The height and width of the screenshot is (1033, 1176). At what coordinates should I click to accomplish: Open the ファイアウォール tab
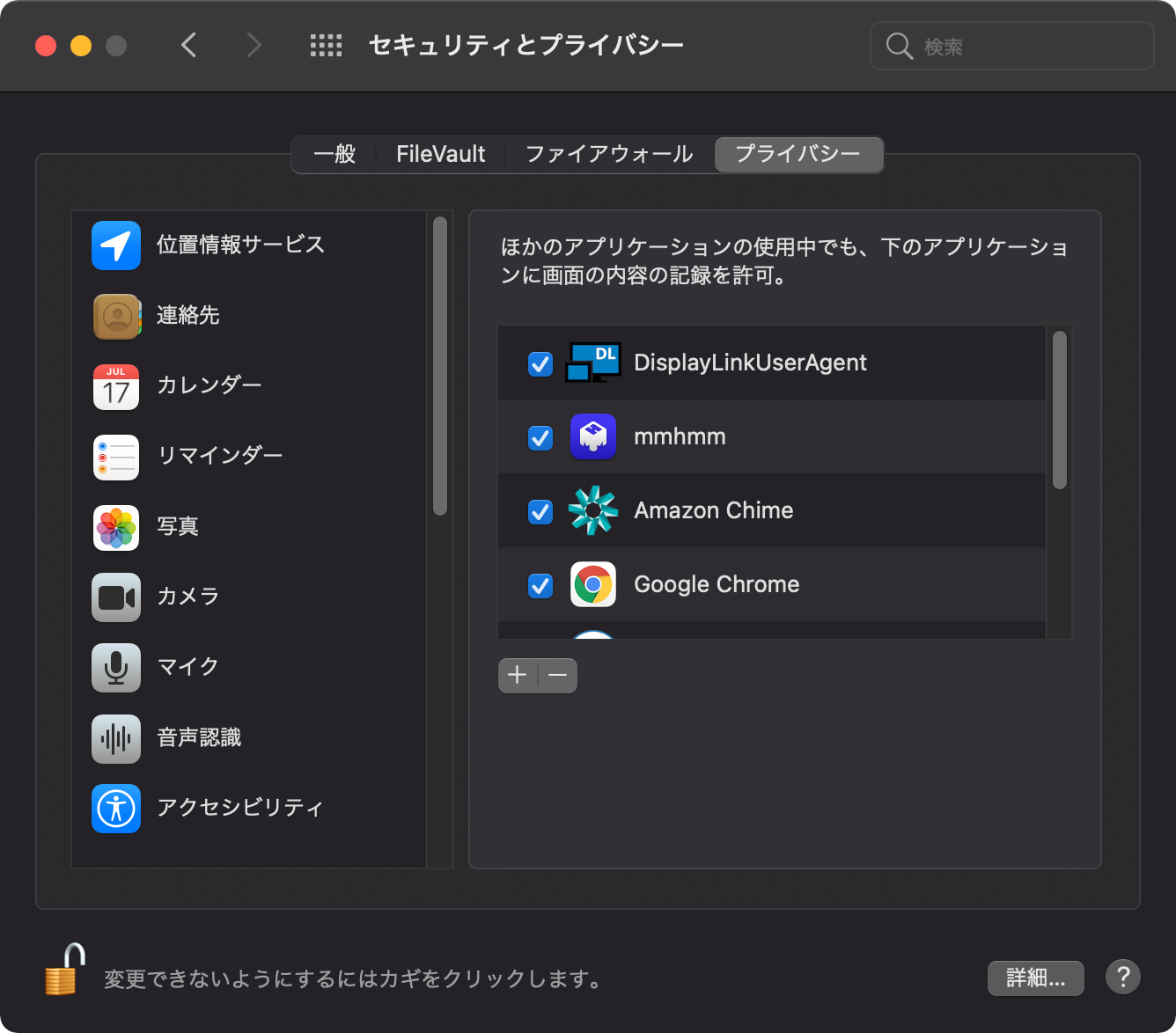click(609, 154)
